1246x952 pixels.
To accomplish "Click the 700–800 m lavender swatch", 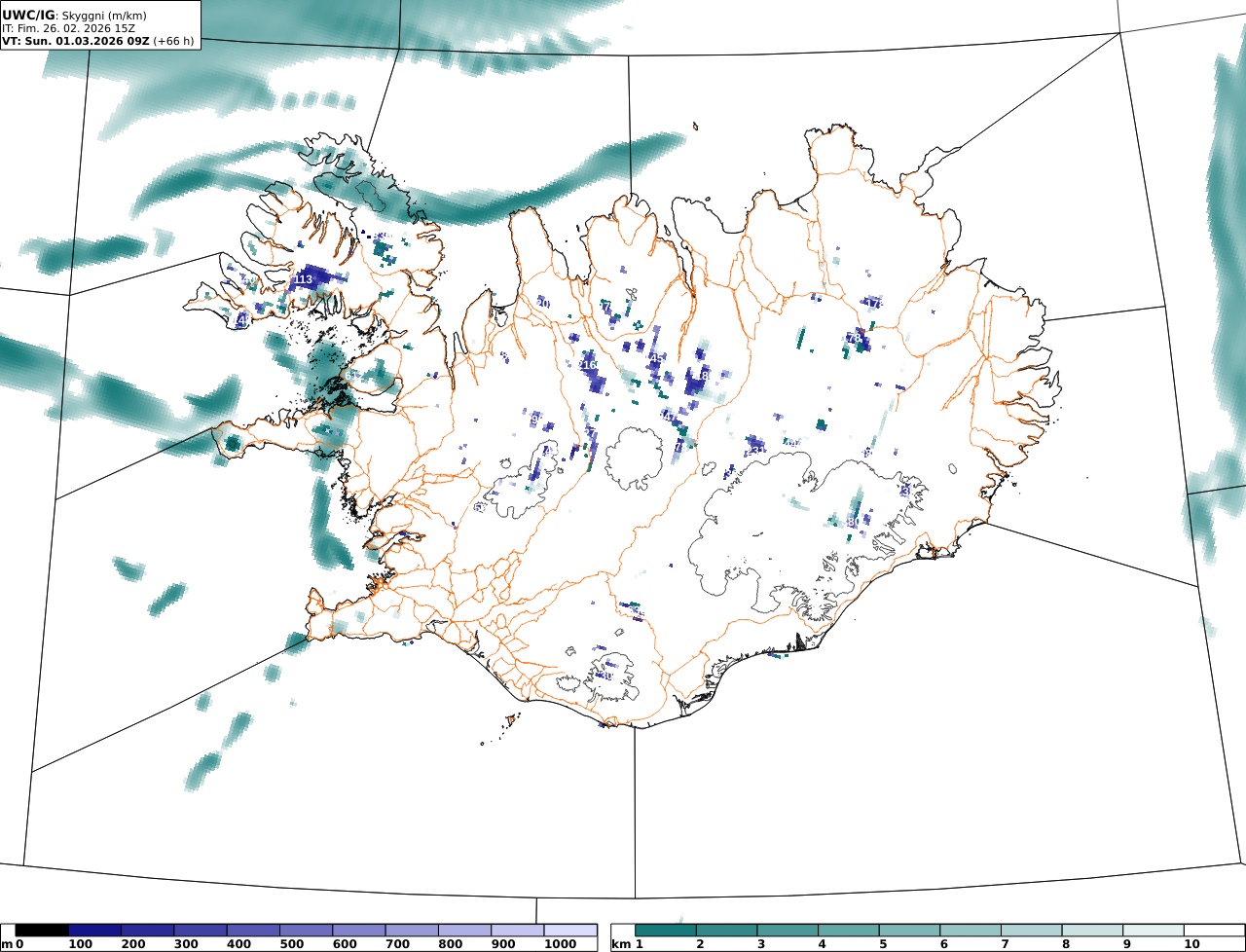I will click(412, 931).
